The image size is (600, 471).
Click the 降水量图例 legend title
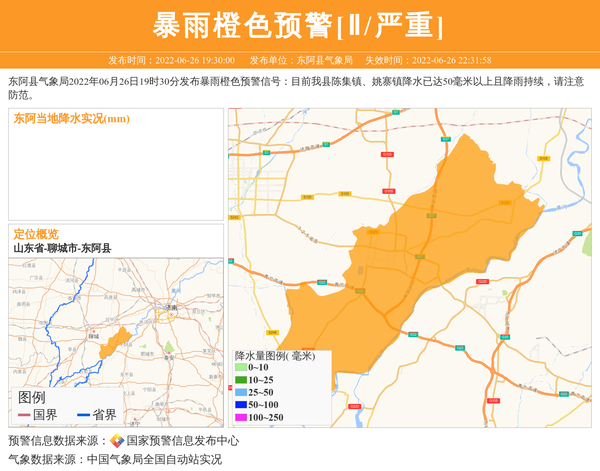click(274, 355)
